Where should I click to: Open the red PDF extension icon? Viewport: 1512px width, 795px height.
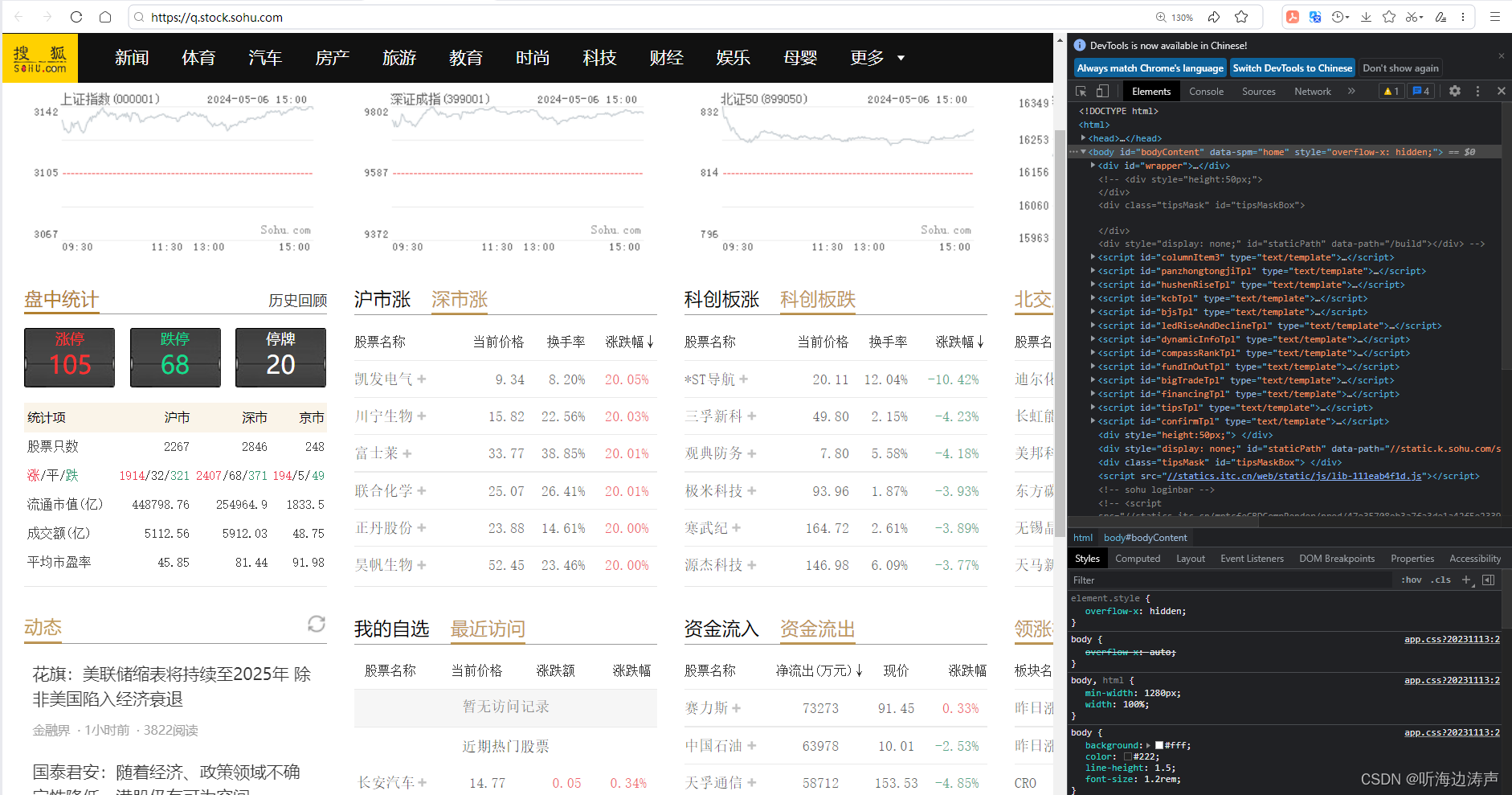(x=1293, y=17)
